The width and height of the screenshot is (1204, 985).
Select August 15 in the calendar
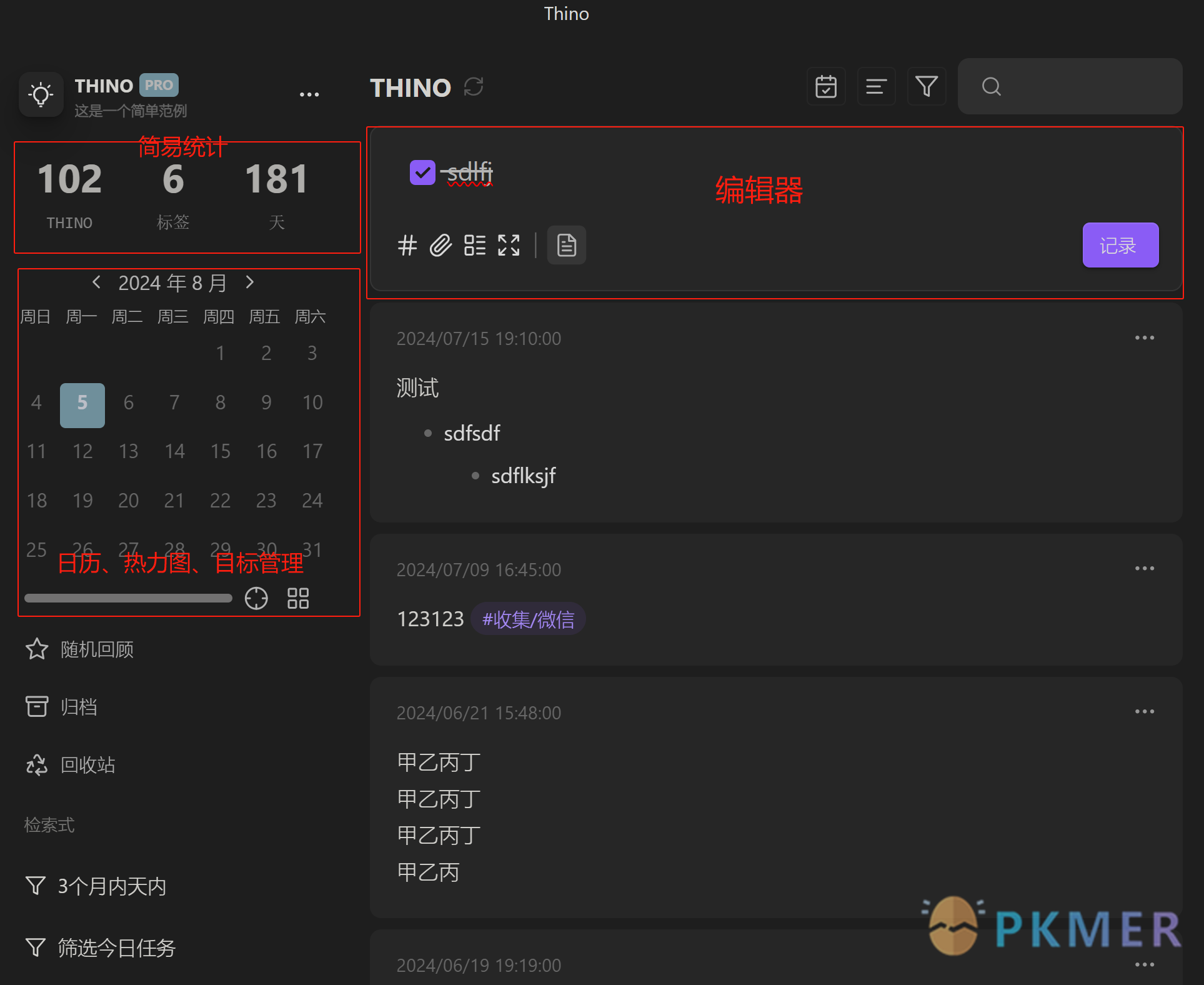[221, 451]
